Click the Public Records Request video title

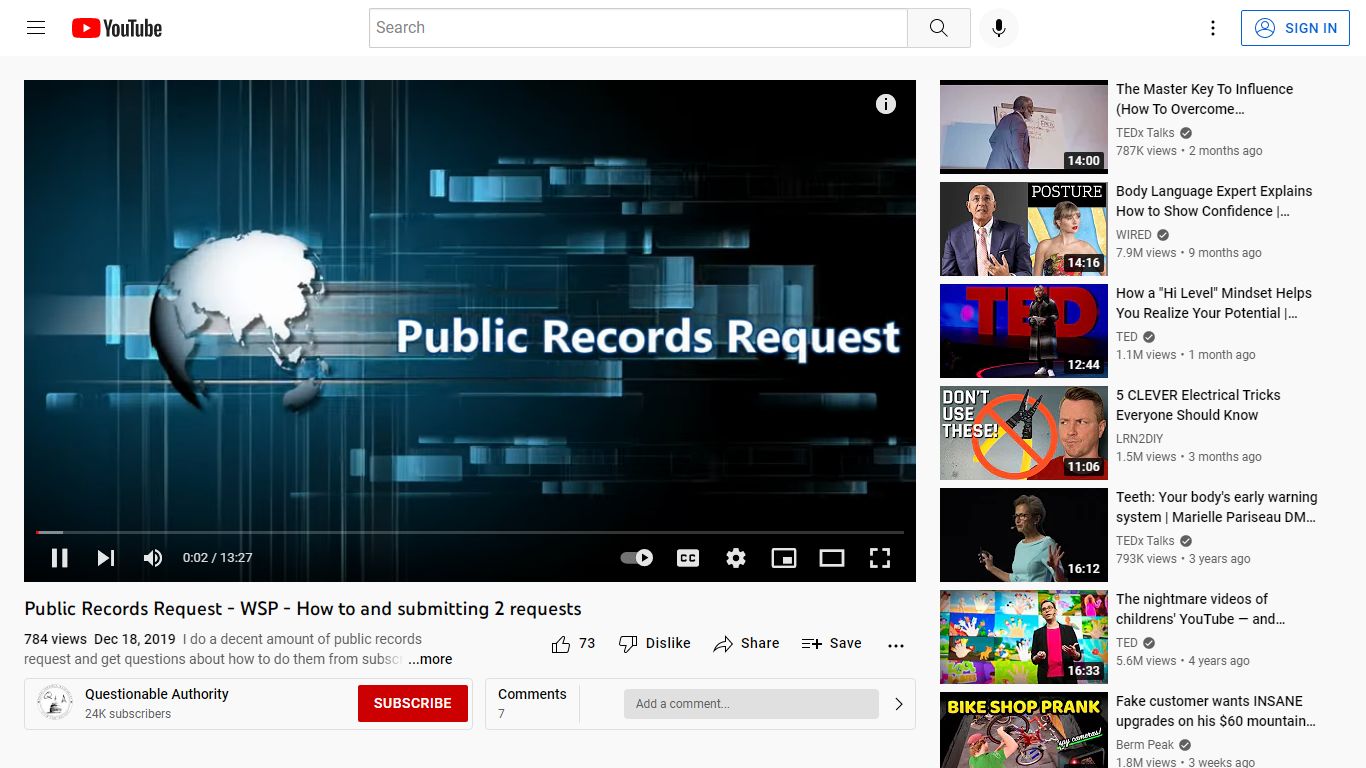[303, 609]
